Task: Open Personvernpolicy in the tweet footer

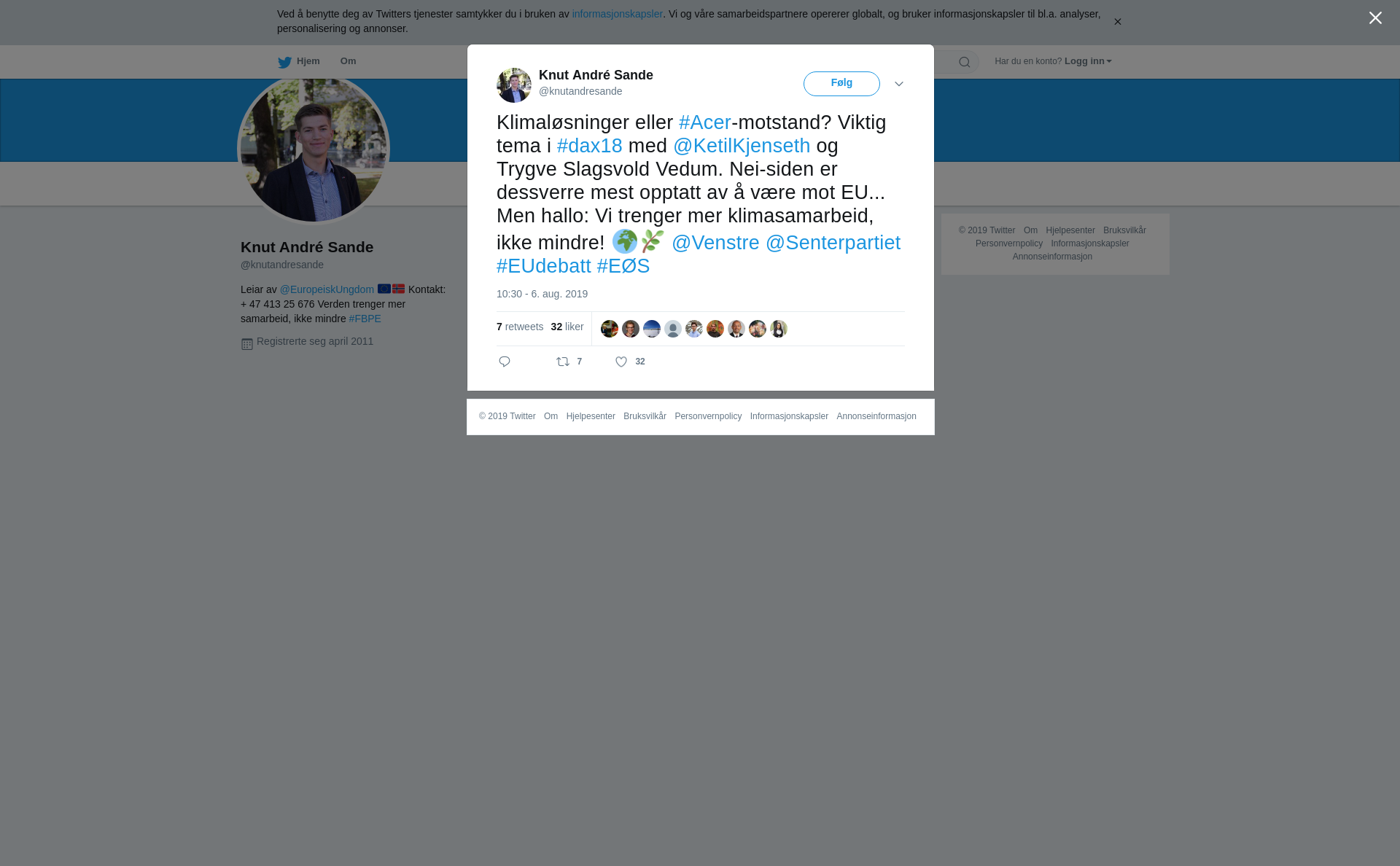Action: 708,416
